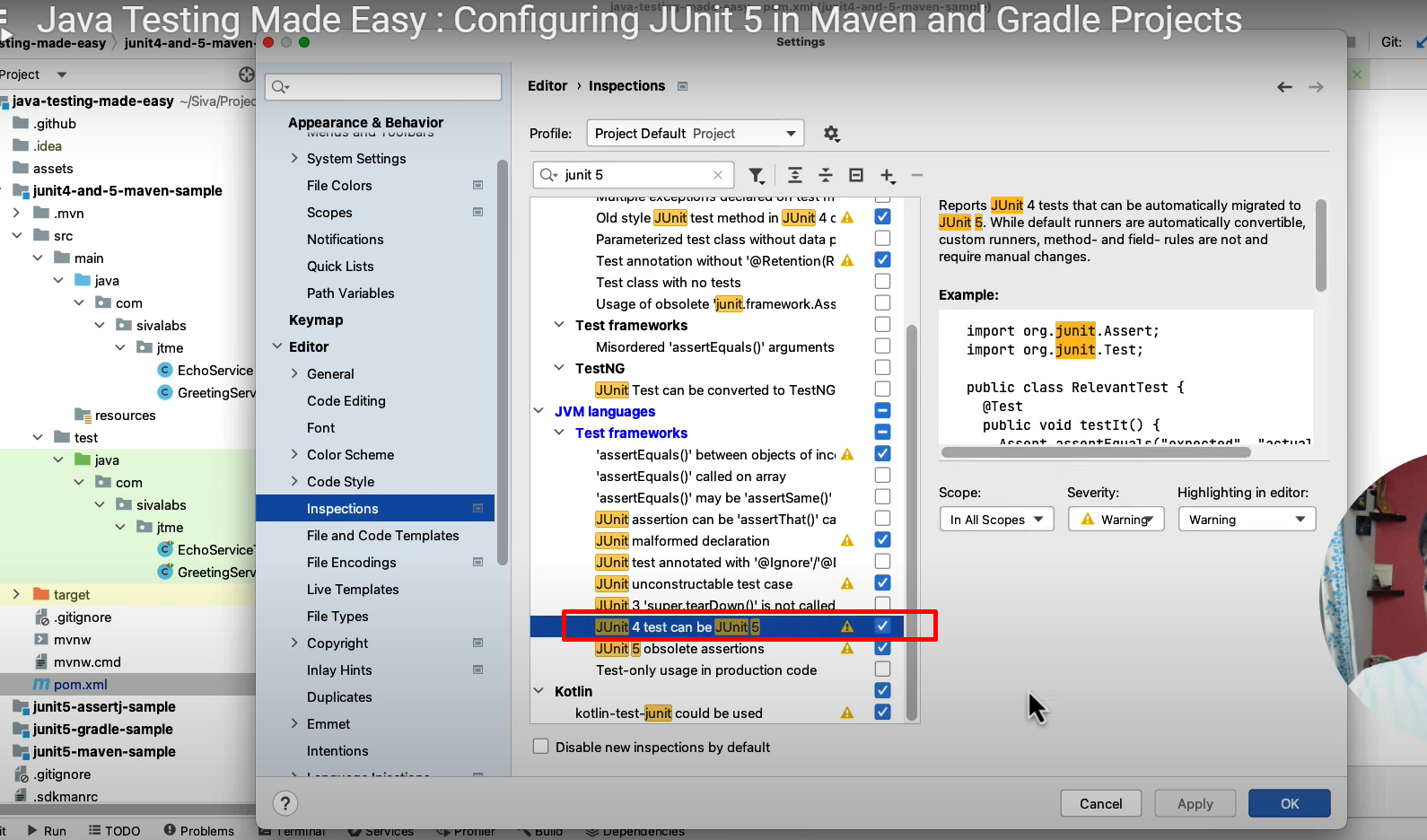This screenshot has width=1427, height=840.
Task: Open the Live Templates settings page
Action: (x=353, y=590)
